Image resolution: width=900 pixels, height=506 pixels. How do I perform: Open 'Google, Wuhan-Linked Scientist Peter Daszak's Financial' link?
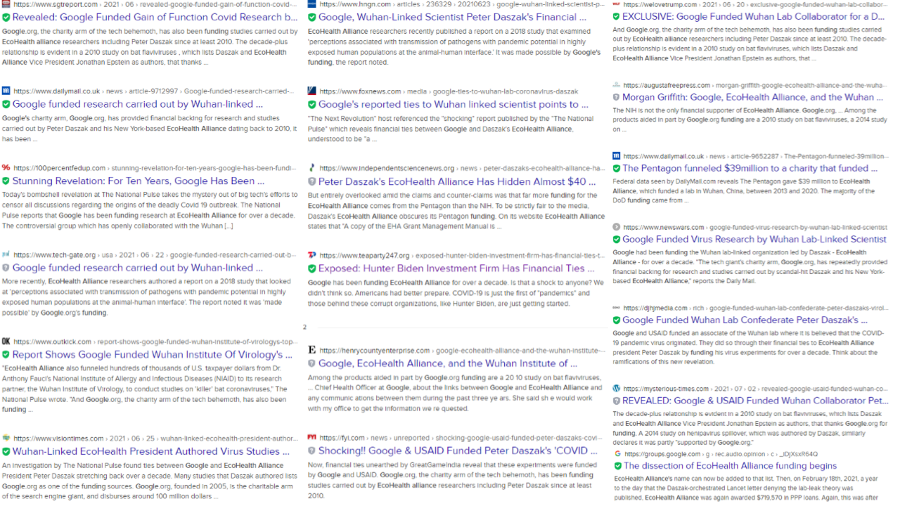click(x=452, y=17)
